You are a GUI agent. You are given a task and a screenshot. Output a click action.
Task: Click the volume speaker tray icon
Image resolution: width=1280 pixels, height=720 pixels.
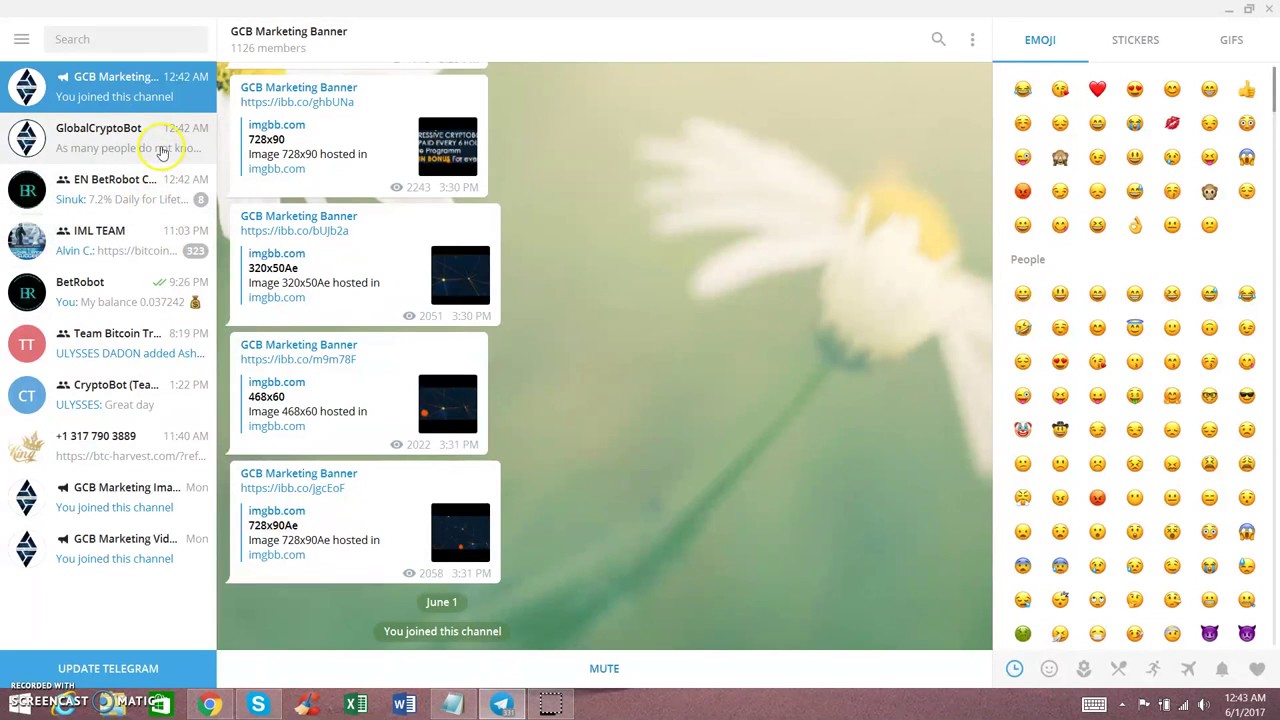tap(1203, 705)
